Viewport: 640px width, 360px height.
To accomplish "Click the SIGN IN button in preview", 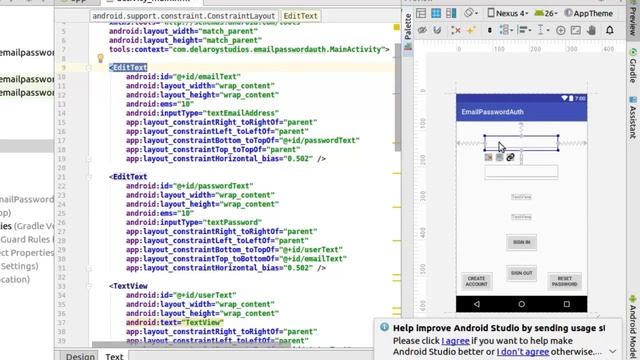I will [522, 242].
